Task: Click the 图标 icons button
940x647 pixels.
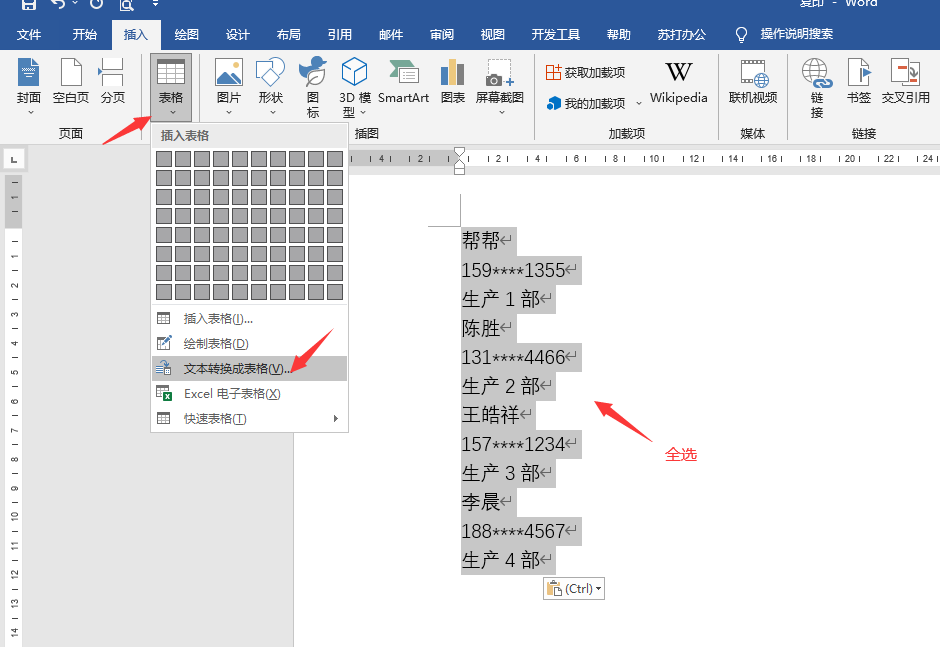Action: [313, 87]
